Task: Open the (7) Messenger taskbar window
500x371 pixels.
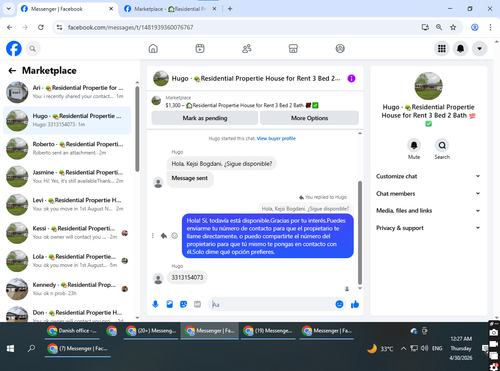Action: coord(78,349)
